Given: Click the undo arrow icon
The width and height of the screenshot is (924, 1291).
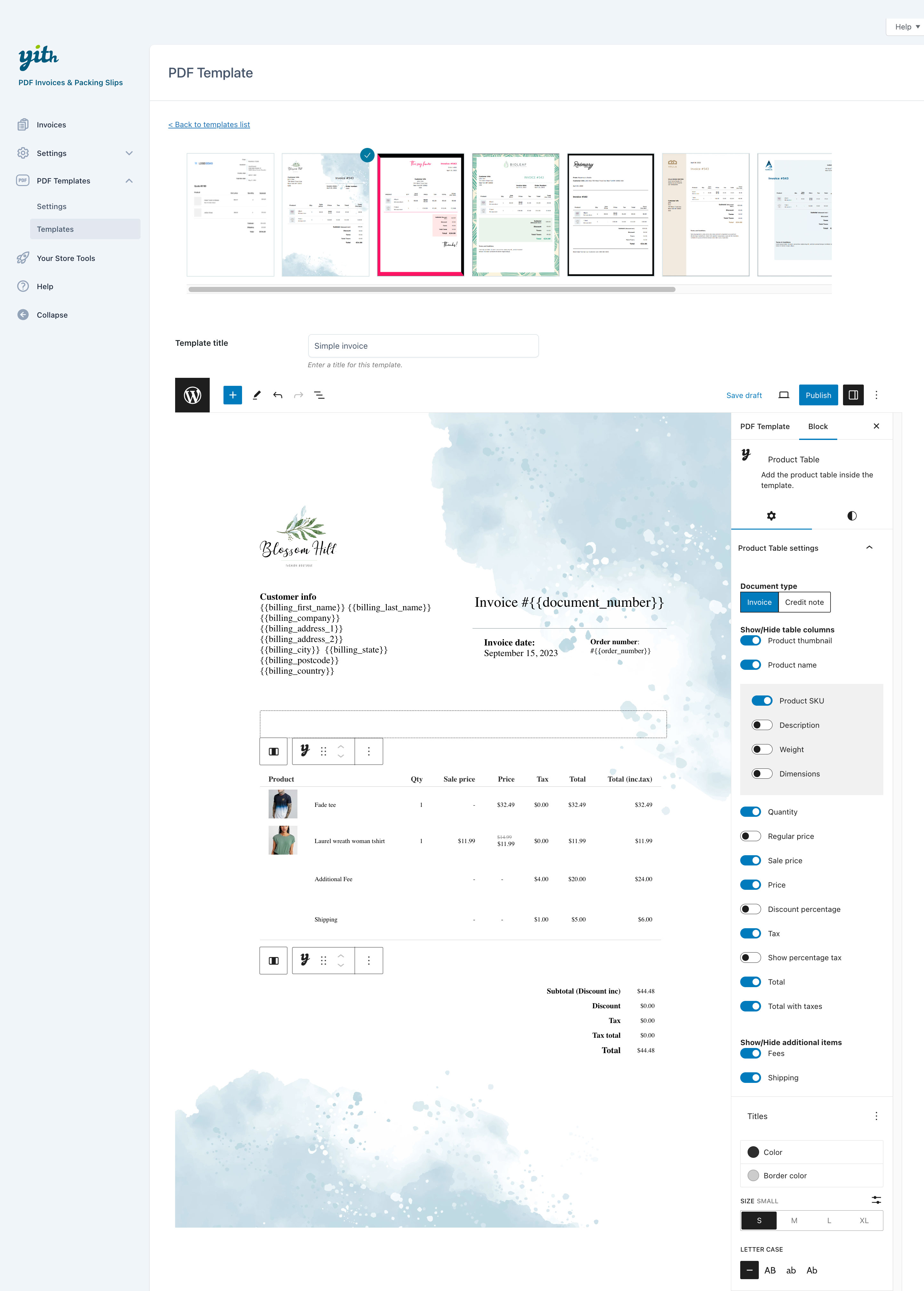Looking at the screenshot, I should tap(278, 395).
